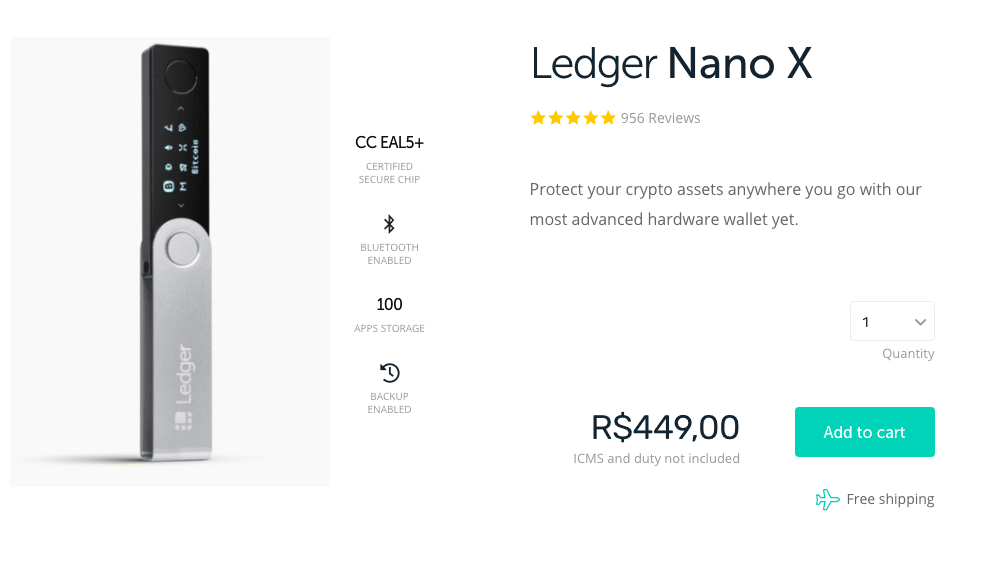Click the Backup Enabled label
994x579 pixels.
click(389, 403)
